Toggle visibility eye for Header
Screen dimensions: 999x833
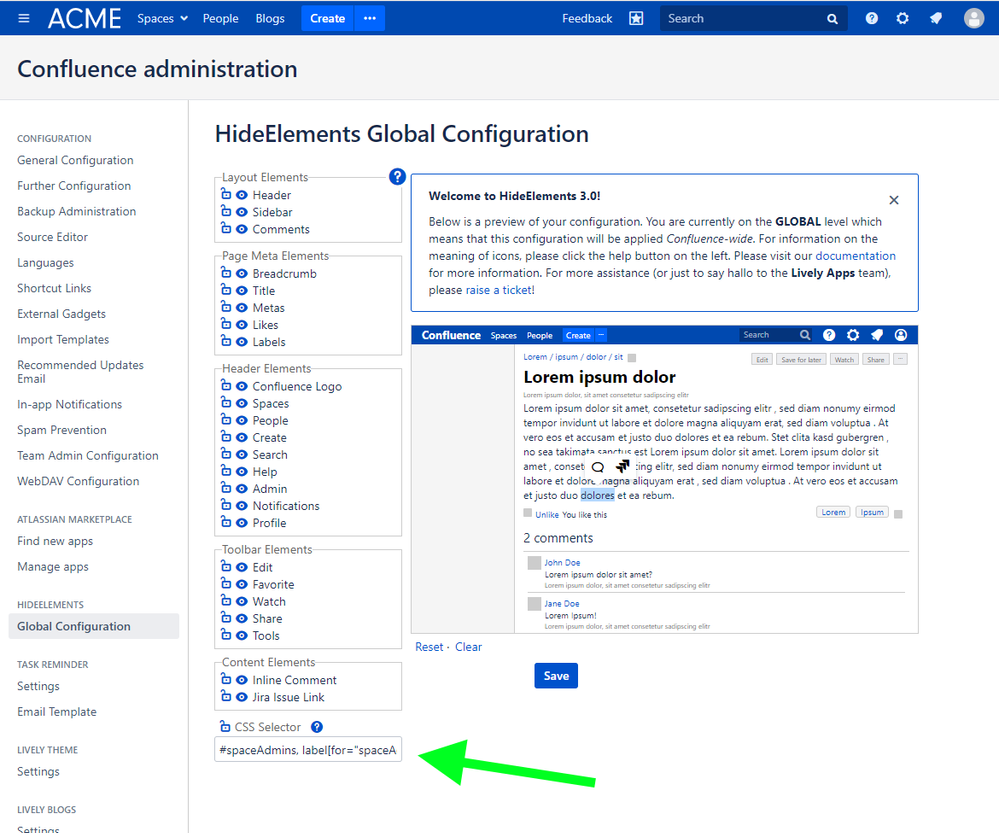pos(241,195)
